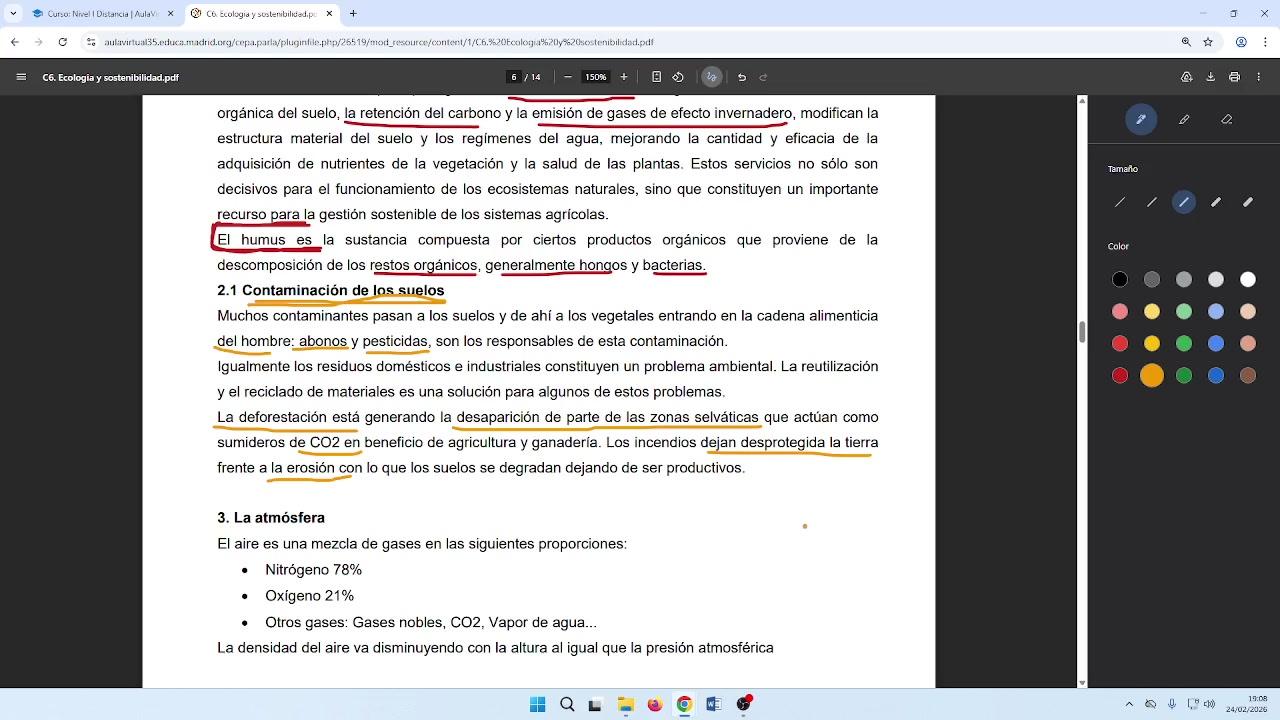Undo the last annotation
1280x720 pixels.
742,77
